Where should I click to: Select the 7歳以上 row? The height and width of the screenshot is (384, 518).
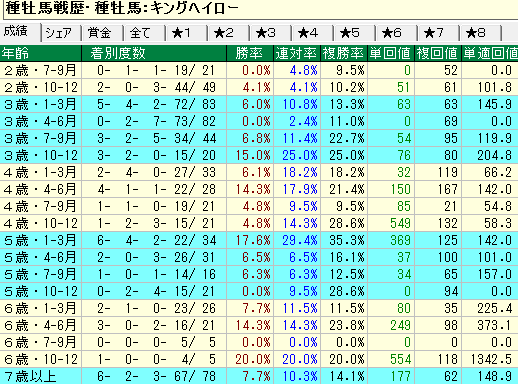click(259, 376)
